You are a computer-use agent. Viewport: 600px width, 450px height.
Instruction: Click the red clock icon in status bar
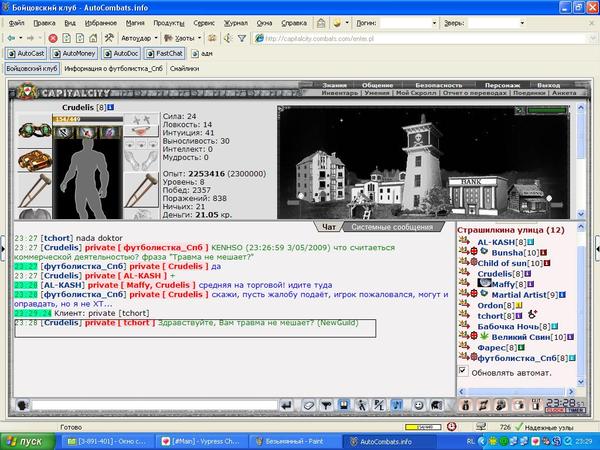(x=452, y=426)
